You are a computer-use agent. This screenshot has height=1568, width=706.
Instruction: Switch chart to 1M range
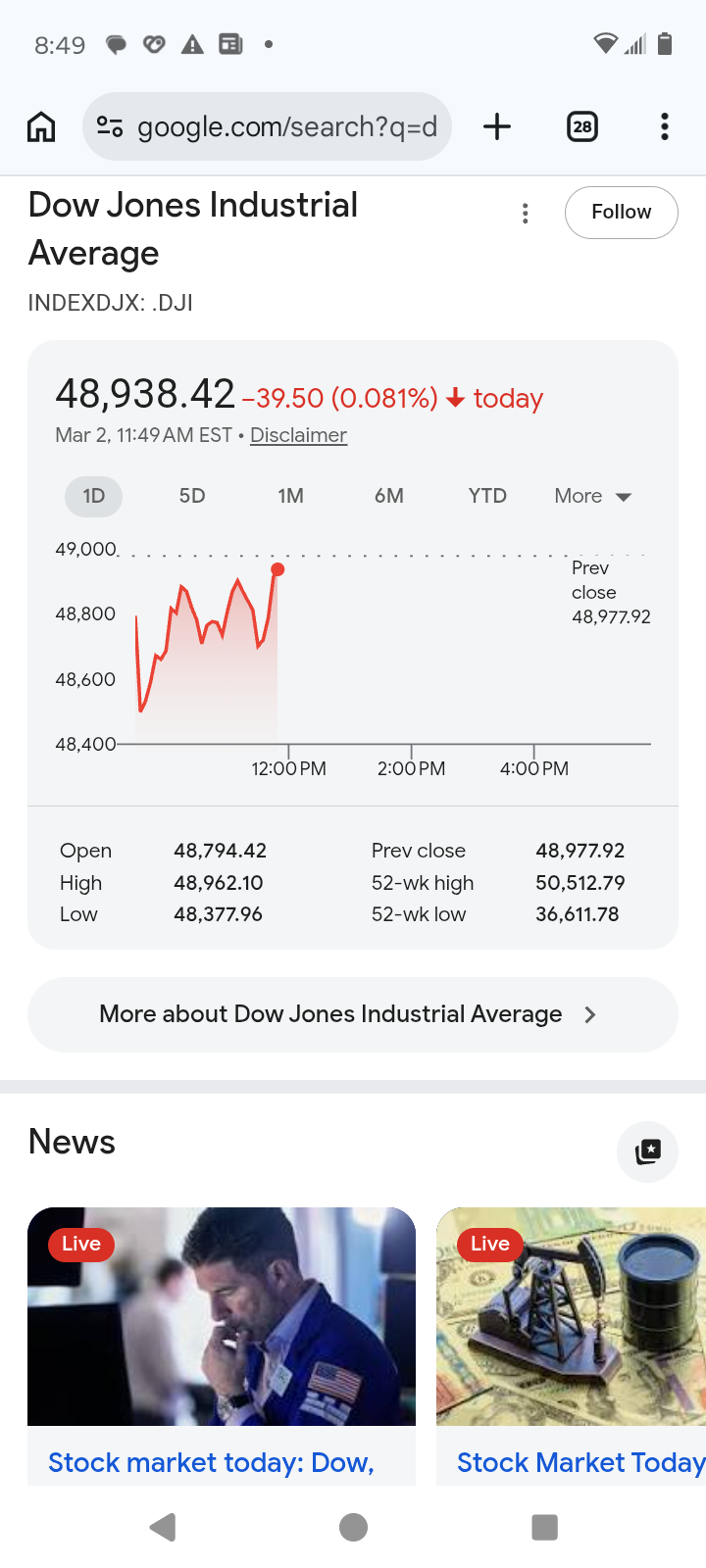(x=290, y=496)
